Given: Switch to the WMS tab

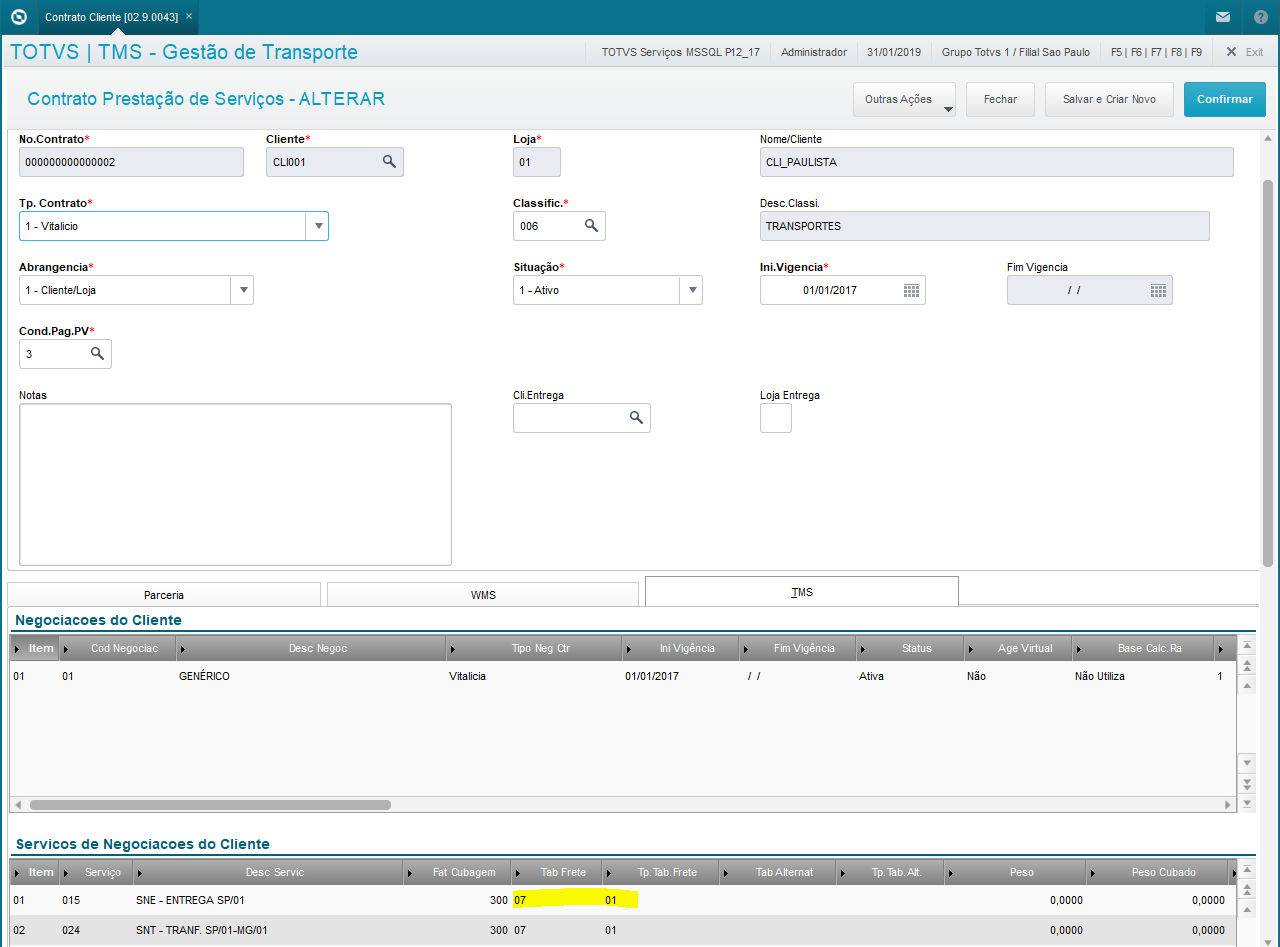Looking at the screenshot, I should 483,594.
